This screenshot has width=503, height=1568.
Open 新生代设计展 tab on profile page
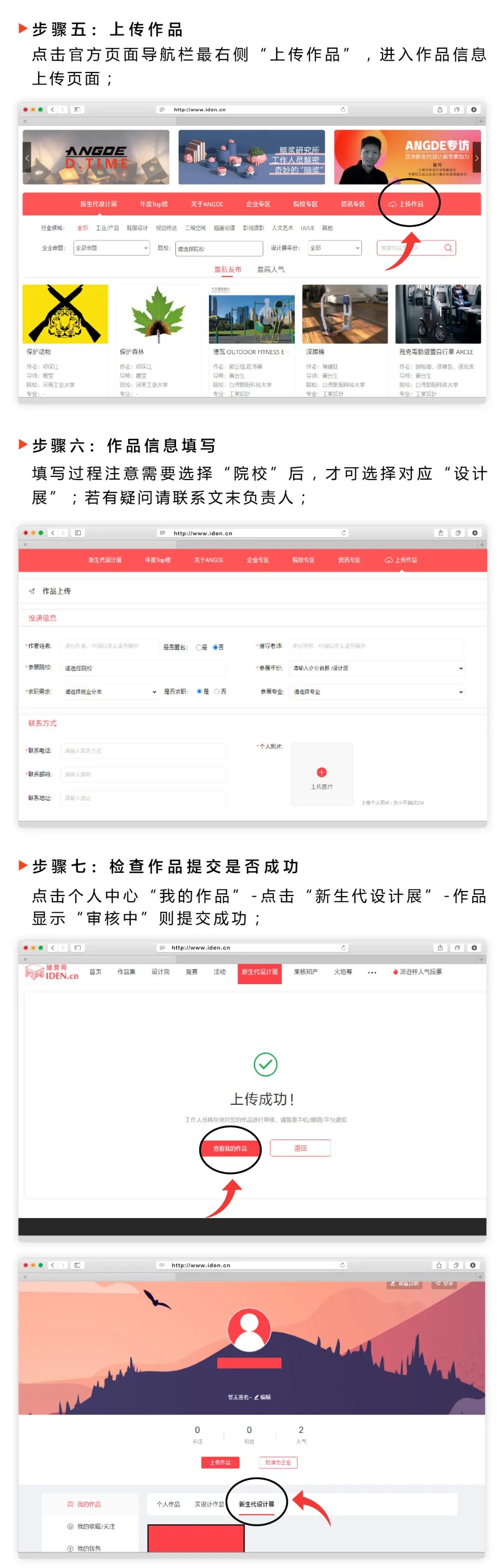click(256, 1504)
